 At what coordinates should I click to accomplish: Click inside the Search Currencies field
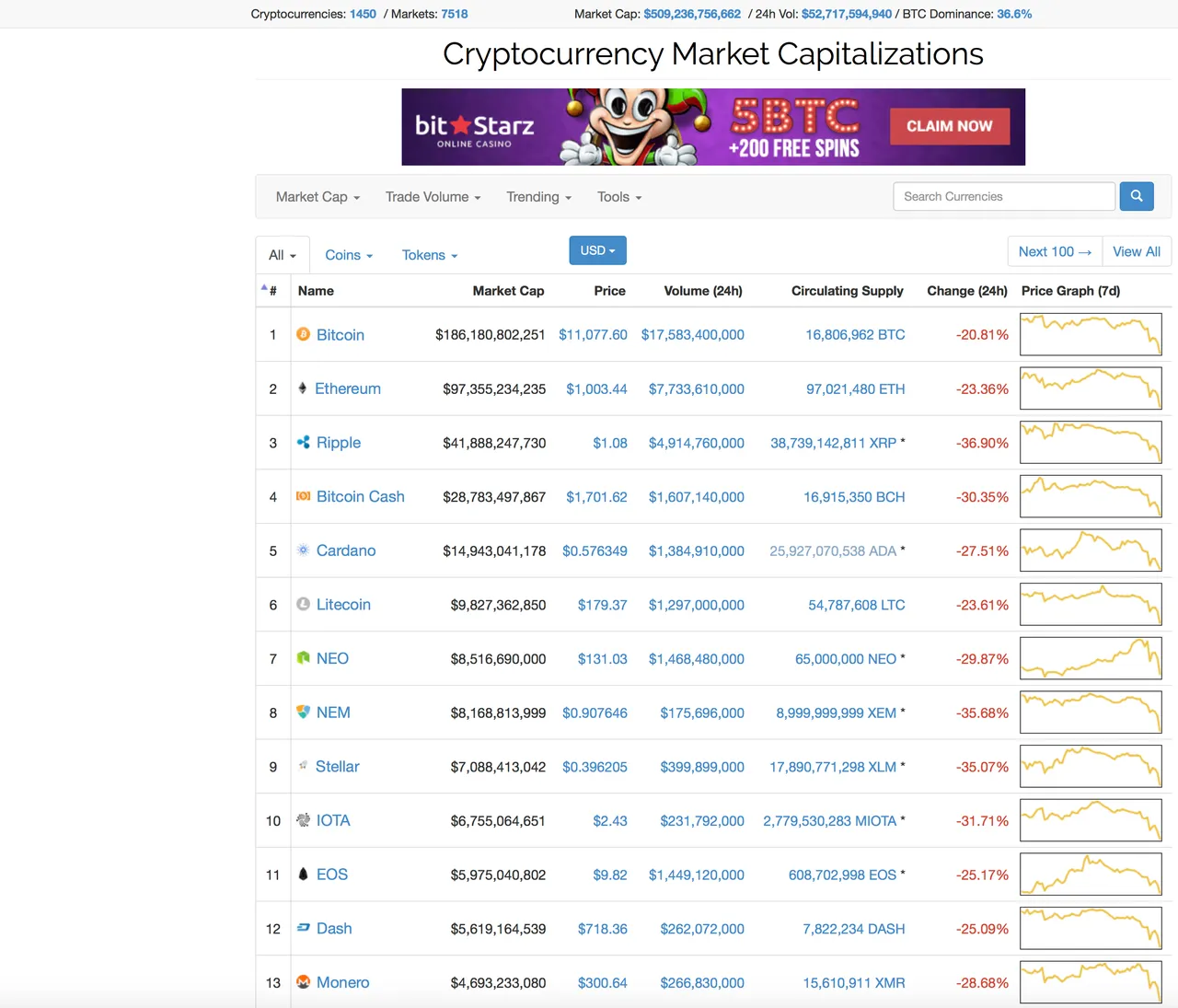[1004, 196]
